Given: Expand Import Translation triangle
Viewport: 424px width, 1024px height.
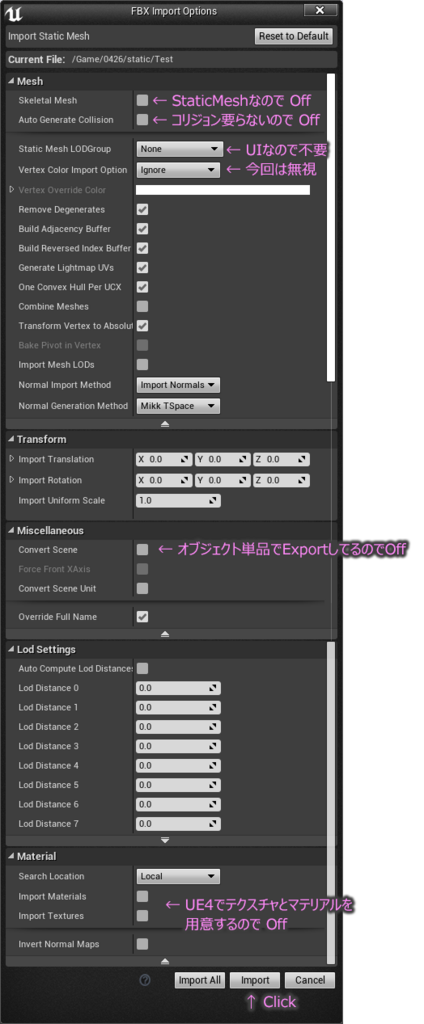Looking at the screenshot, I should click(12, 459).
